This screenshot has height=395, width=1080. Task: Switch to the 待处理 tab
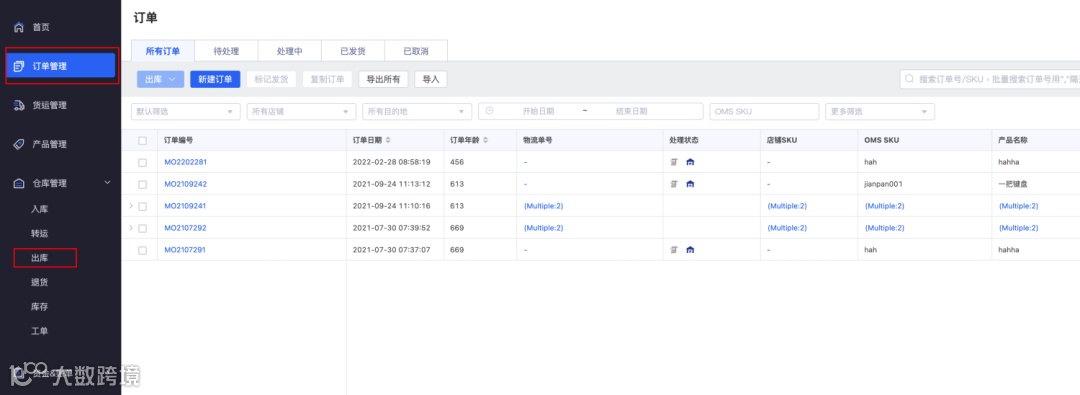point(227,52)
